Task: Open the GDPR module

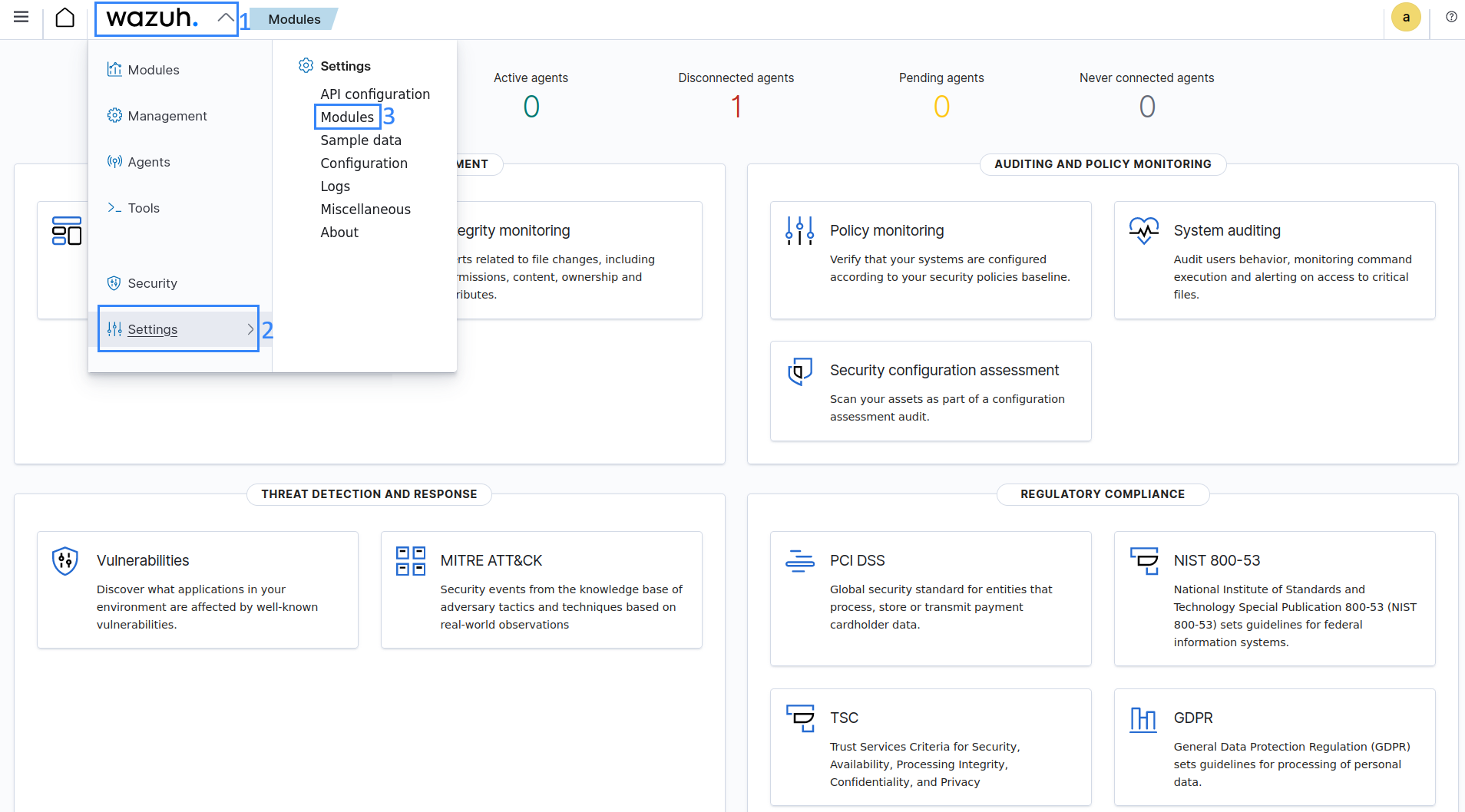Action: point(1275,748)
